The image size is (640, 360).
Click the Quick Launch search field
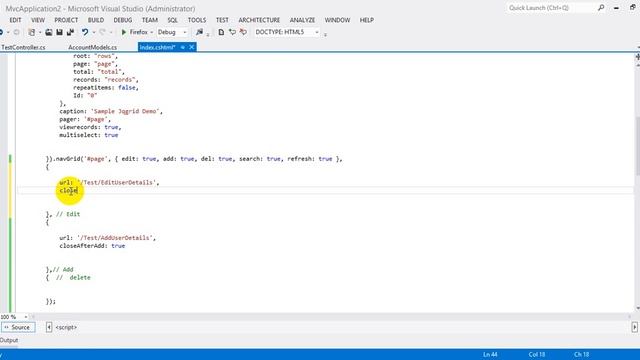point(551,8)
